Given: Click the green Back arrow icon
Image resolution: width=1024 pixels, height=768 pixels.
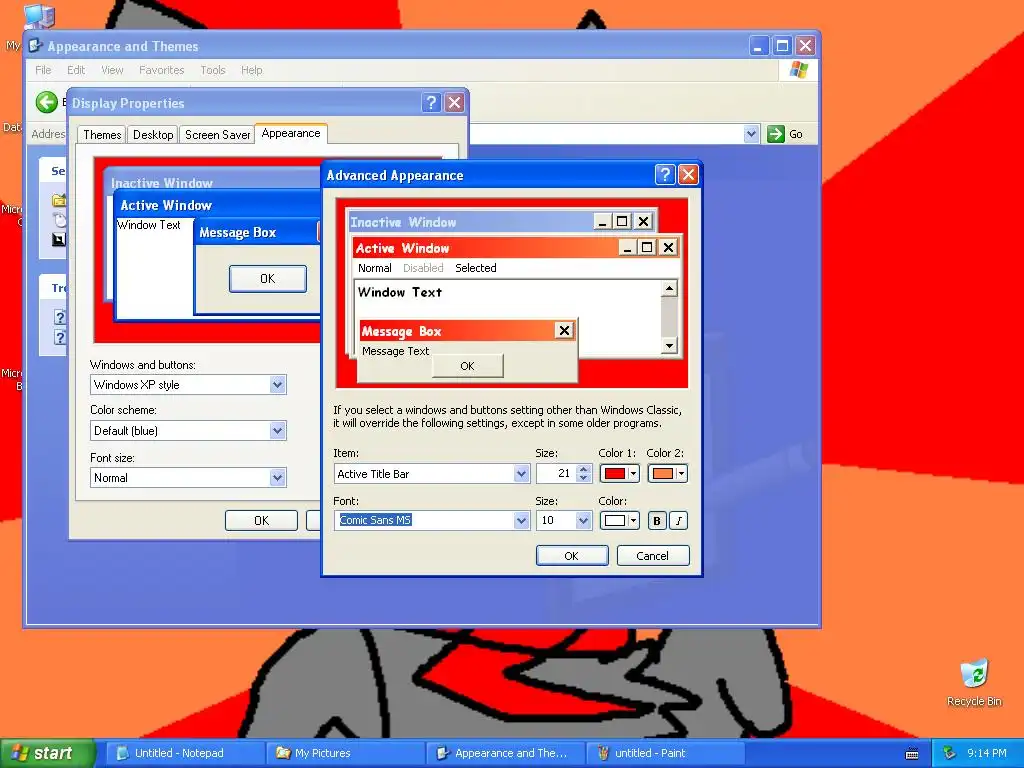Looking at the screenshot, I should (x=46, y=102).
